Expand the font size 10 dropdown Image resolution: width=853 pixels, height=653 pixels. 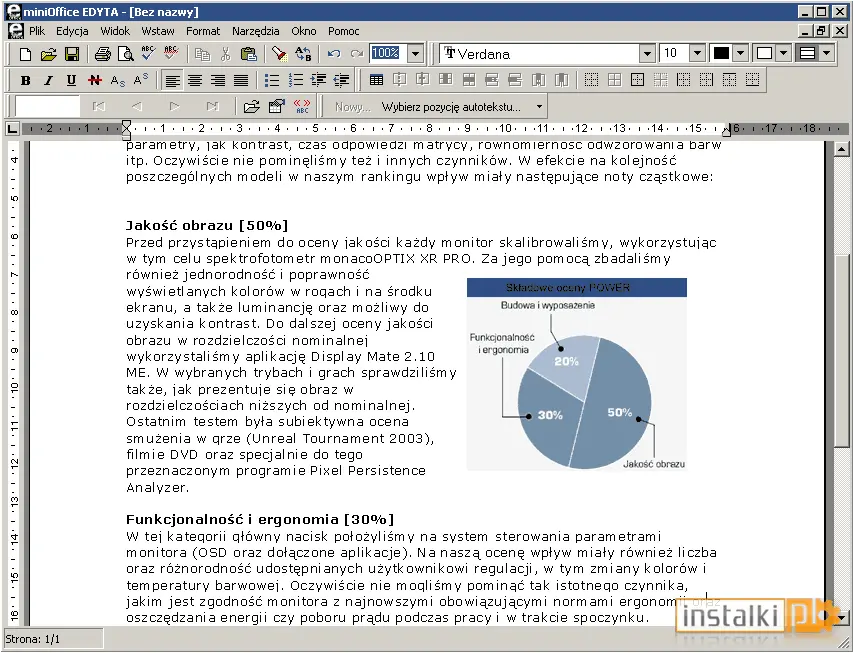(697, 54)
